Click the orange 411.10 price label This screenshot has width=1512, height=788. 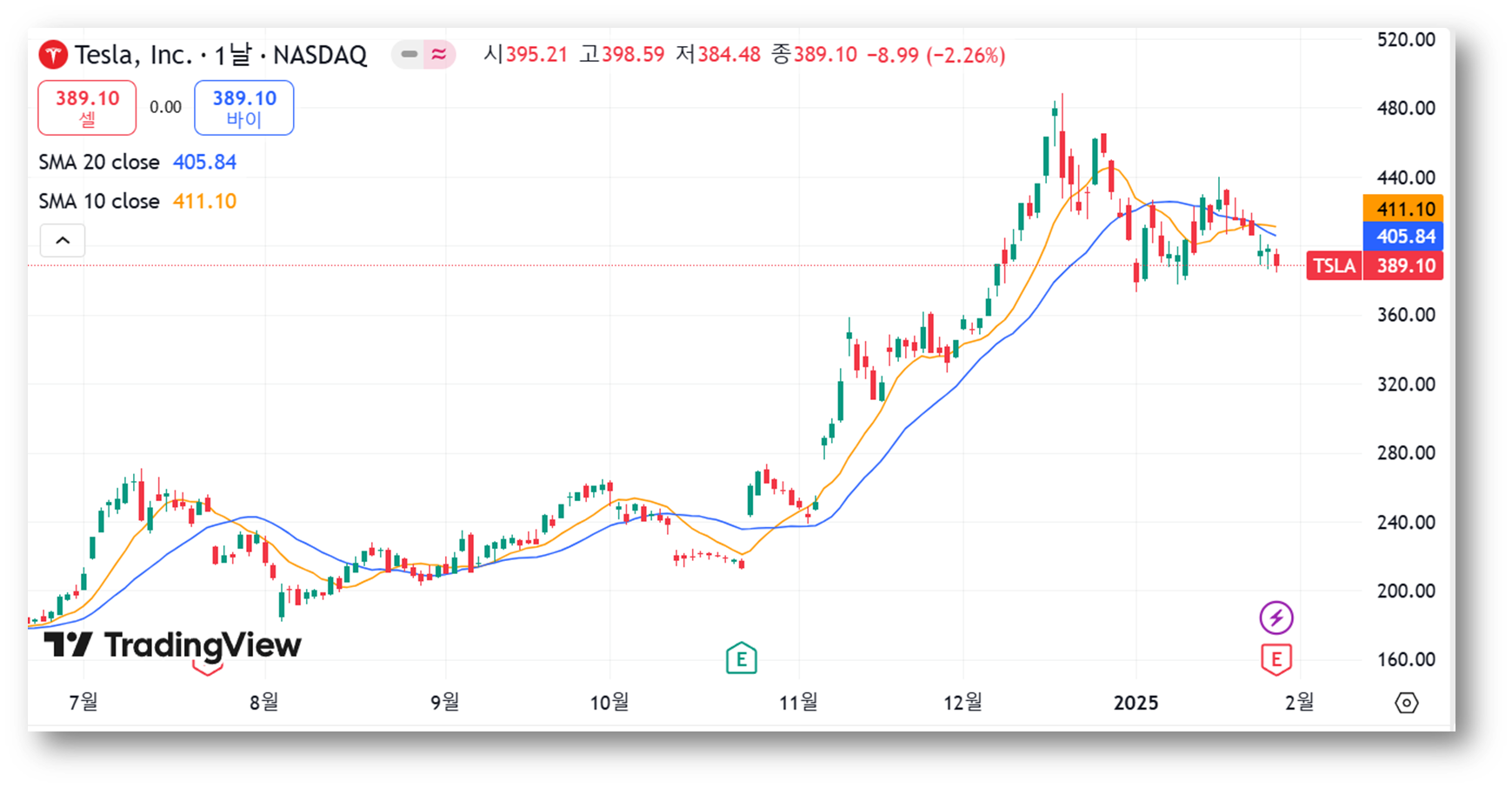[x=1403, y=209]
